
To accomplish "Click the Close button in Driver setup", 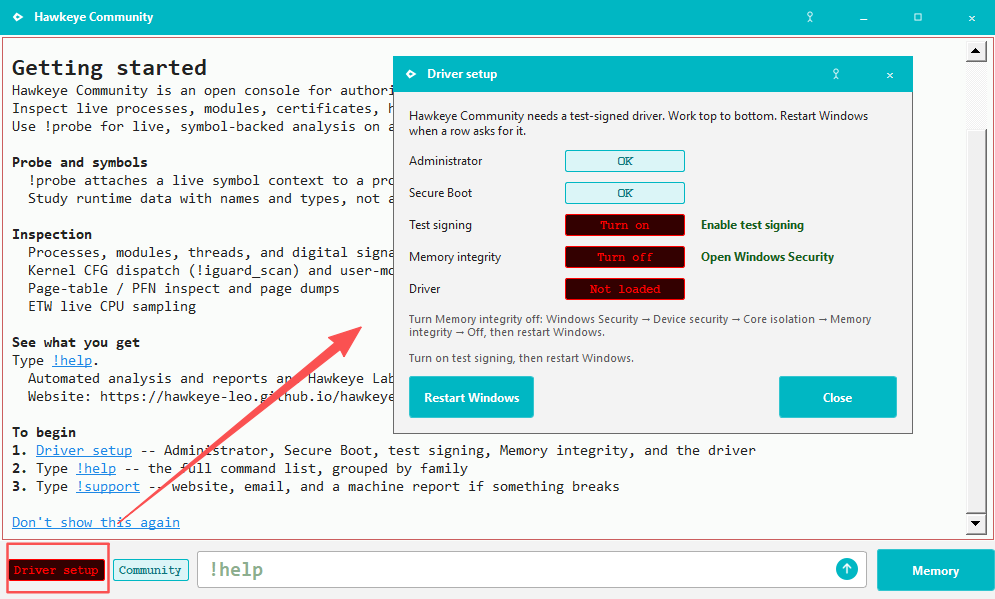I will click(x=838, y=397).
